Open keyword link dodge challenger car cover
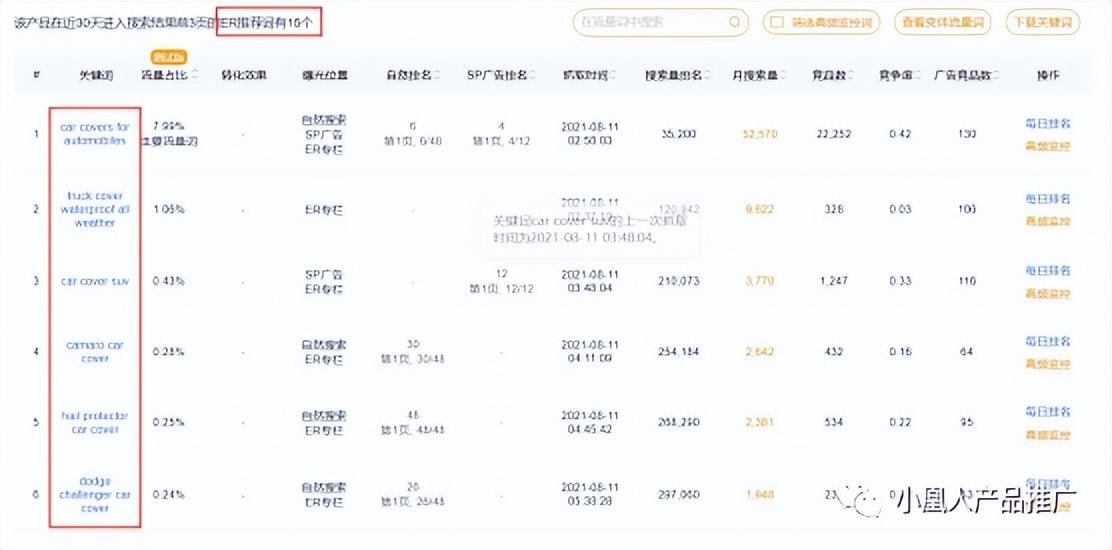Viewport: 1112px width, 550px height. (x=94, y=494)
